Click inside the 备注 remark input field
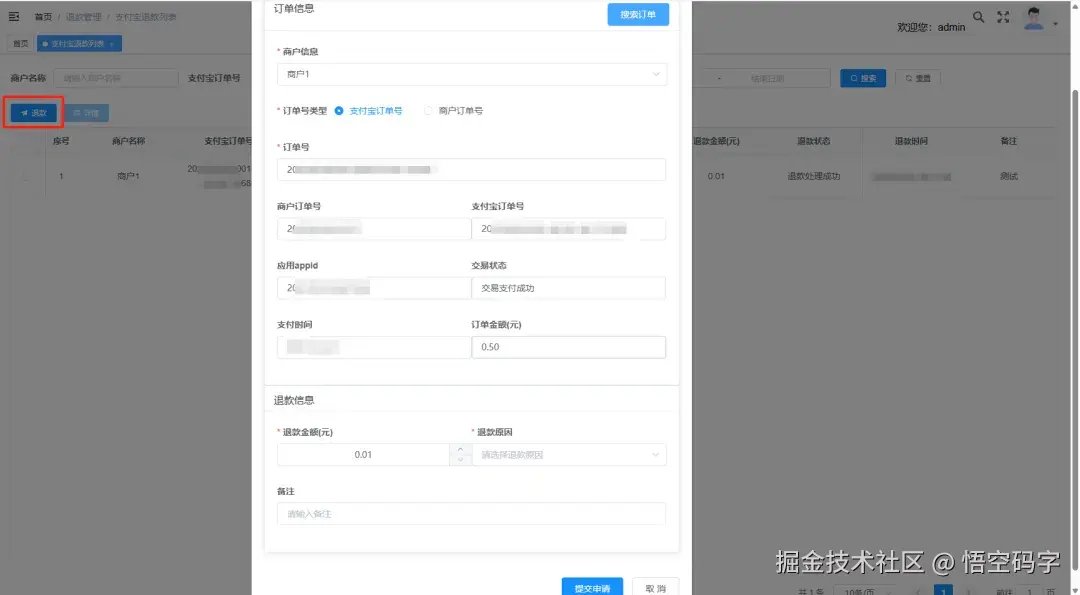Viewport: 1080px width, 595px height. (x=471, y=512)
